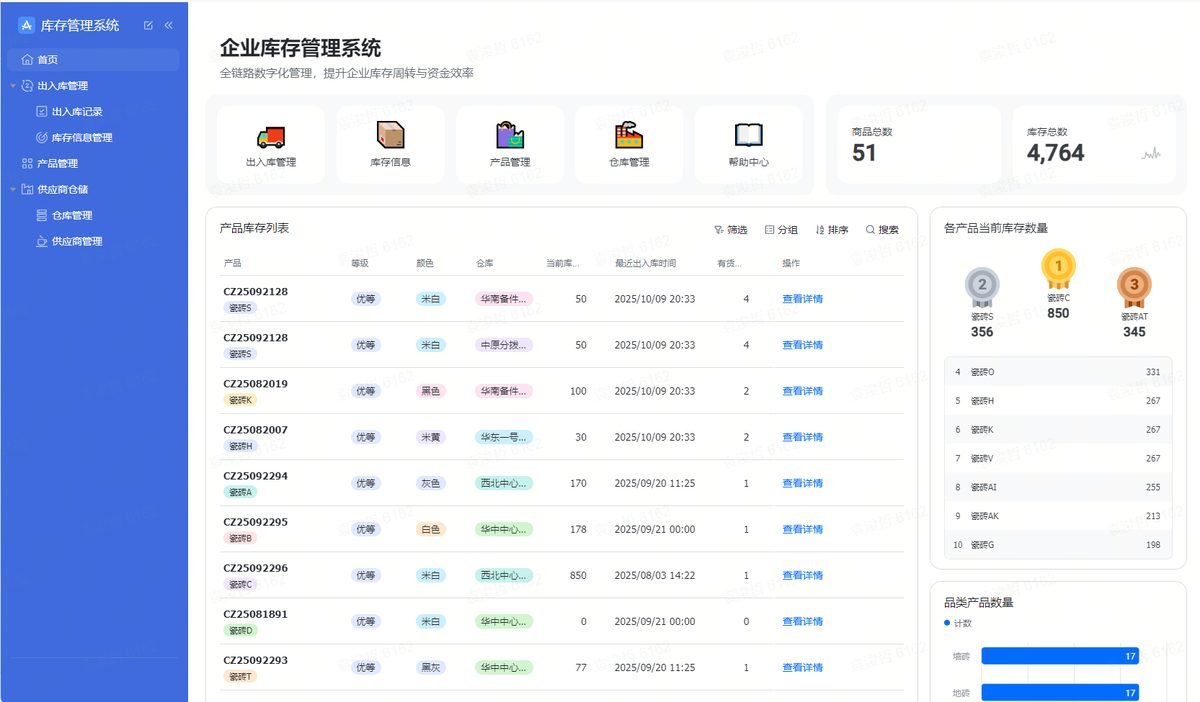Screen dimensions: 1200x702
Task: Click the 灰色 color tag in CZ25092294 row
Action: [431, 483]
